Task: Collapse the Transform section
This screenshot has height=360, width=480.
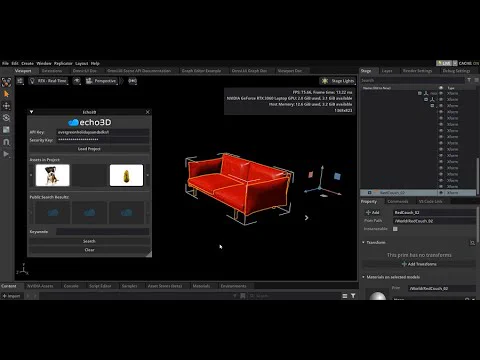Action: pos(363,242)
